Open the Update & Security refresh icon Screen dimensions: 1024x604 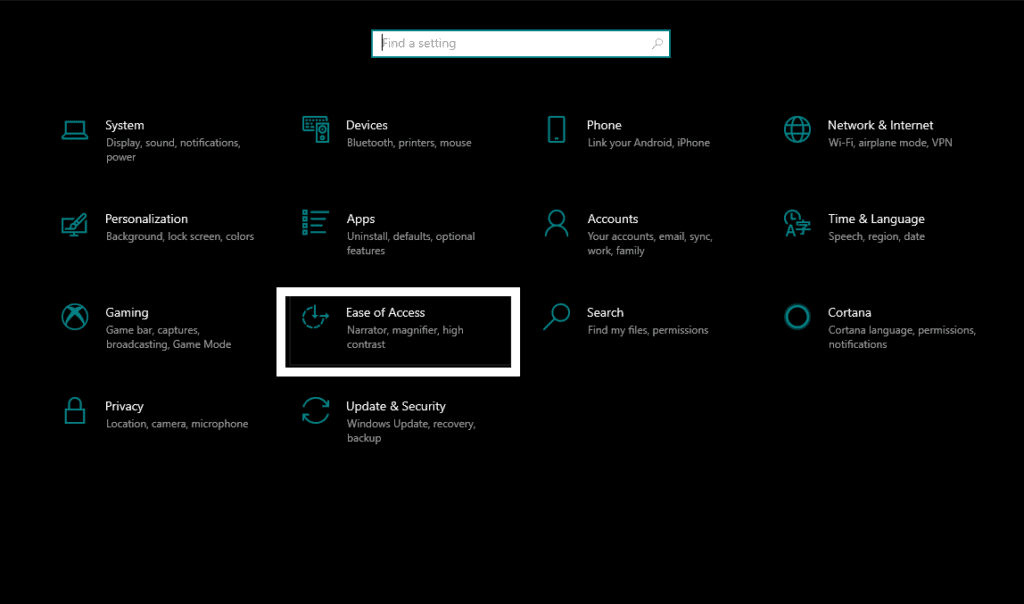point(316,410)
